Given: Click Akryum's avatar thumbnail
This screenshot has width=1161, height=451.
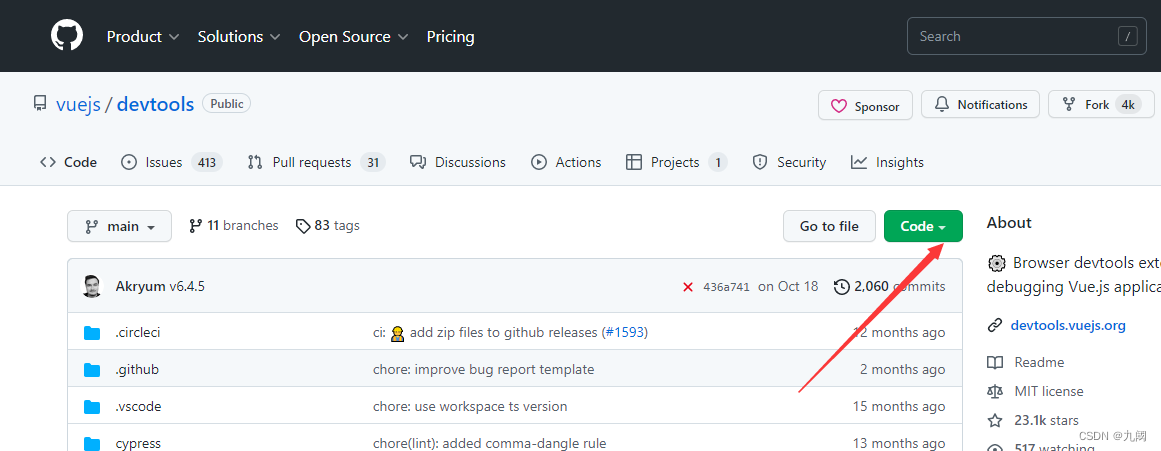Looking at the screenshot, I should (x=92, y=286).
